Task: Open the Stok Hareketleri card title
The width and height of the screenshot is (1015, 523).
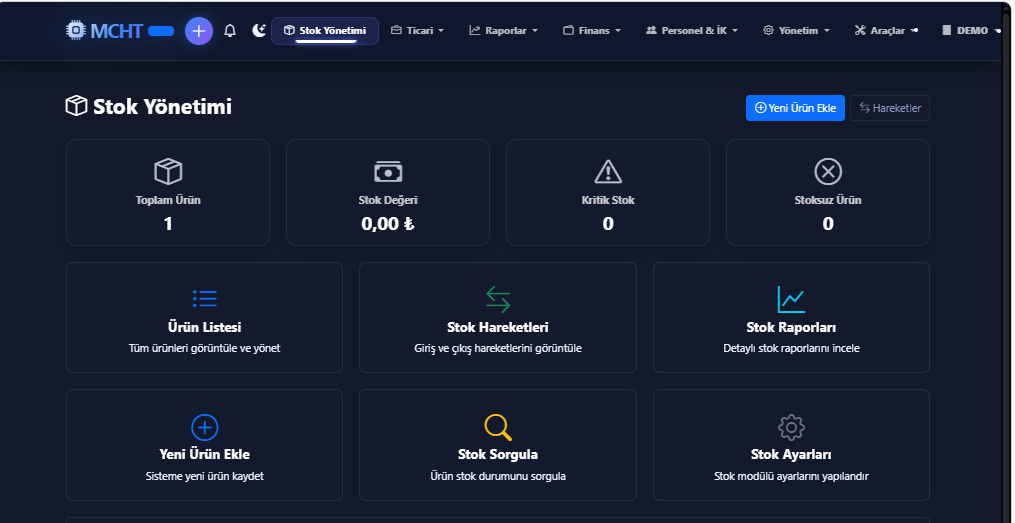Action: pyautogui.click(x=498, y=328)
